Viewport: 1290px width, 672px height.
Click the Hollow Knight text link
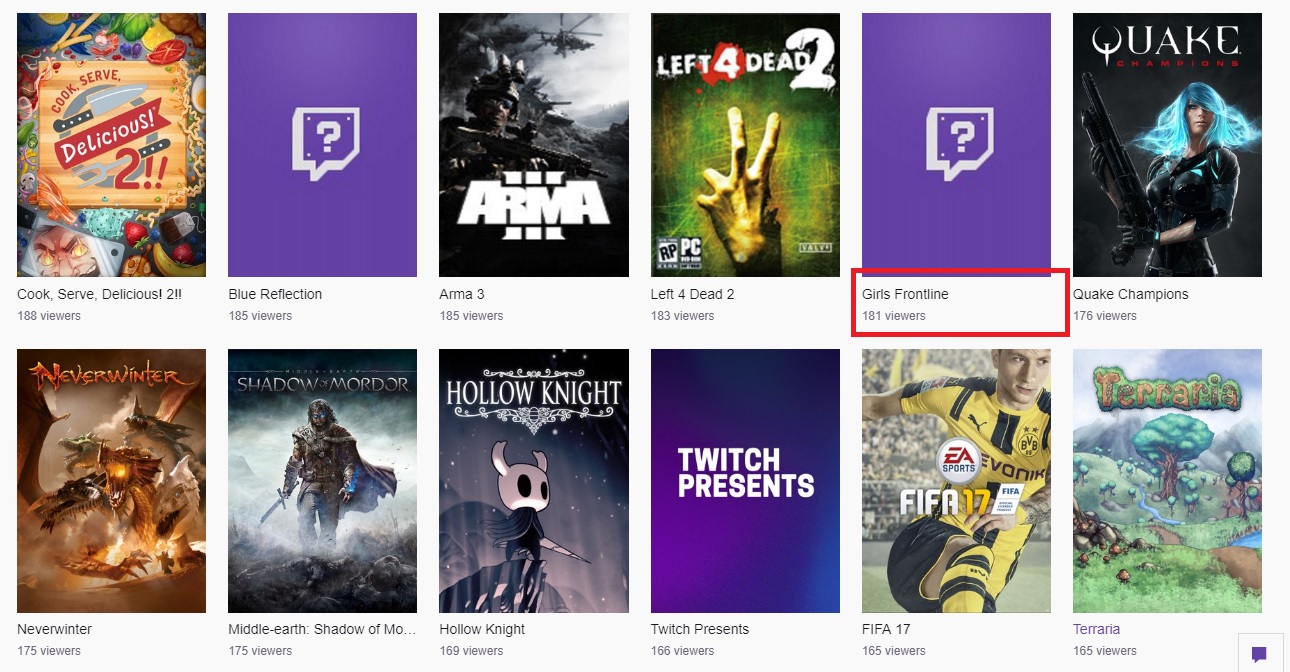[482, 629]
